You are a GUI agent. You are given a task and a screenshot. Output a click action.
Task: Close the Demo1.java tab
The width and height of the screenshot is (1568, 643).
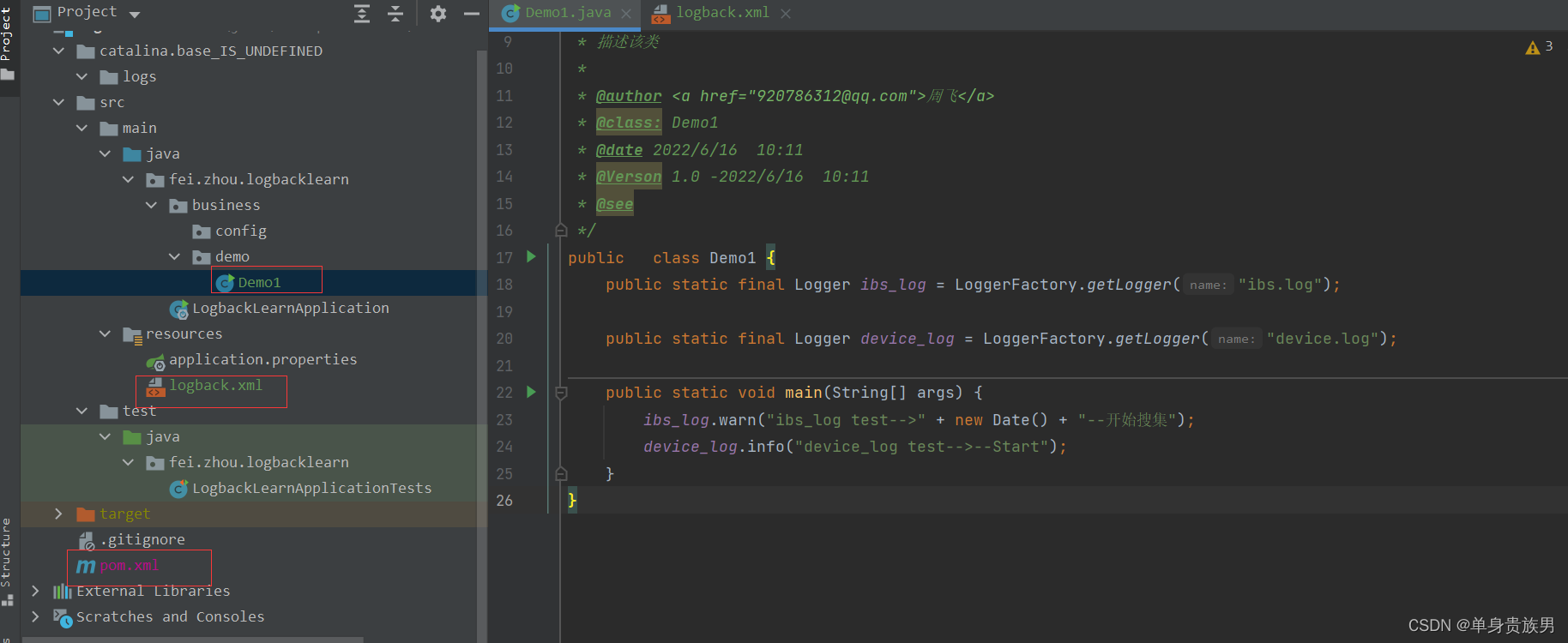point(626,14)
